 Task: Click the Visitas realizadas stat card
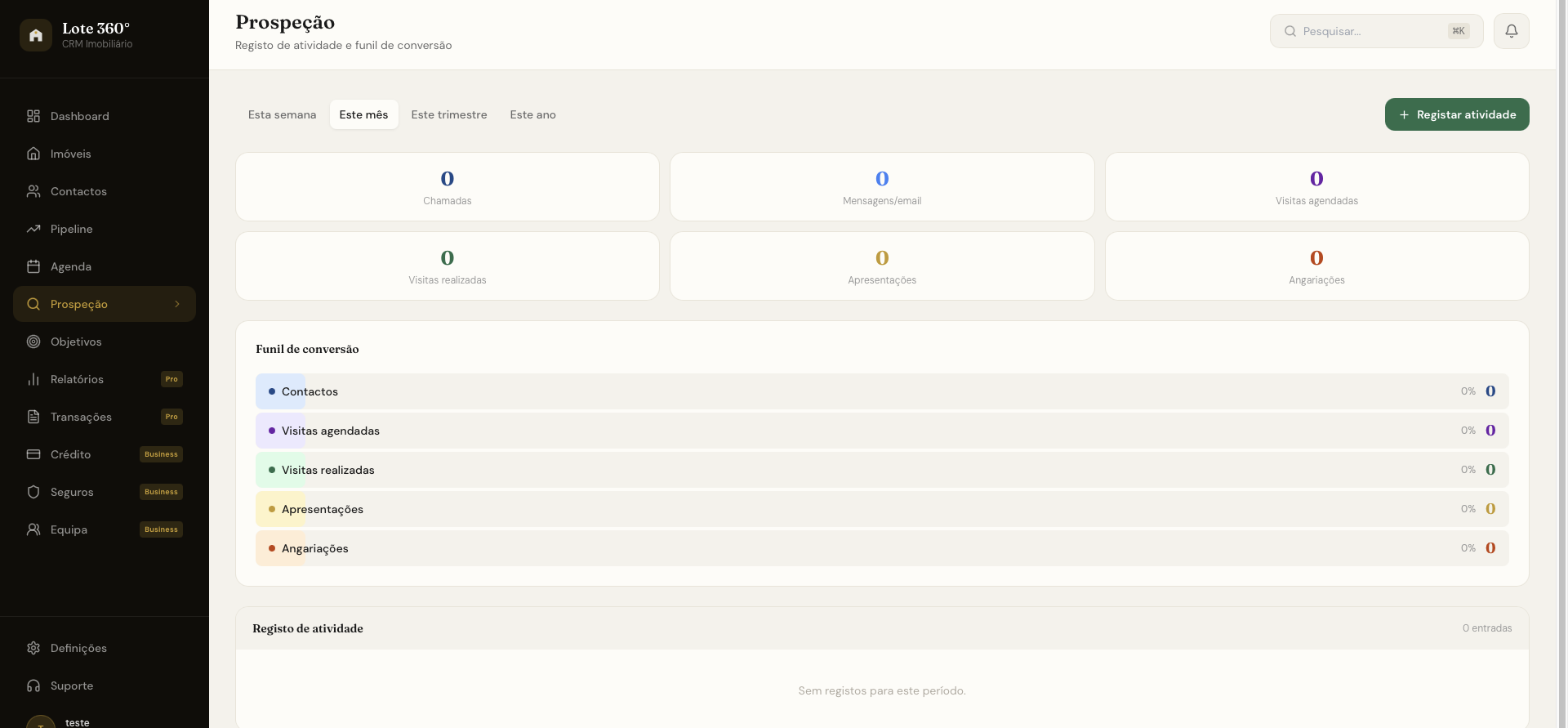pos(448,266)
